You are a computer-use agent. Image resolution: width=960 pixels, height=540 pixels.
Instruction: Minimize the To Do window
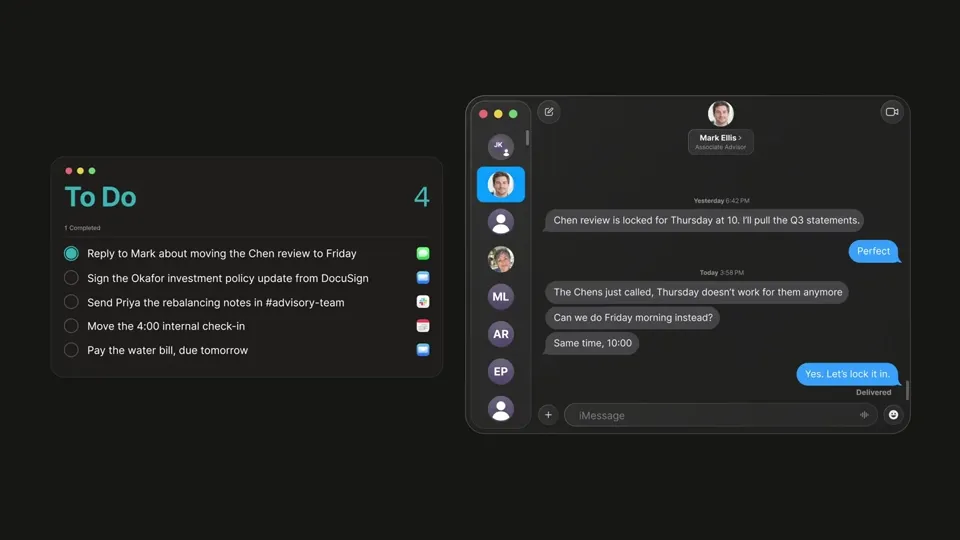click(80, 171)
